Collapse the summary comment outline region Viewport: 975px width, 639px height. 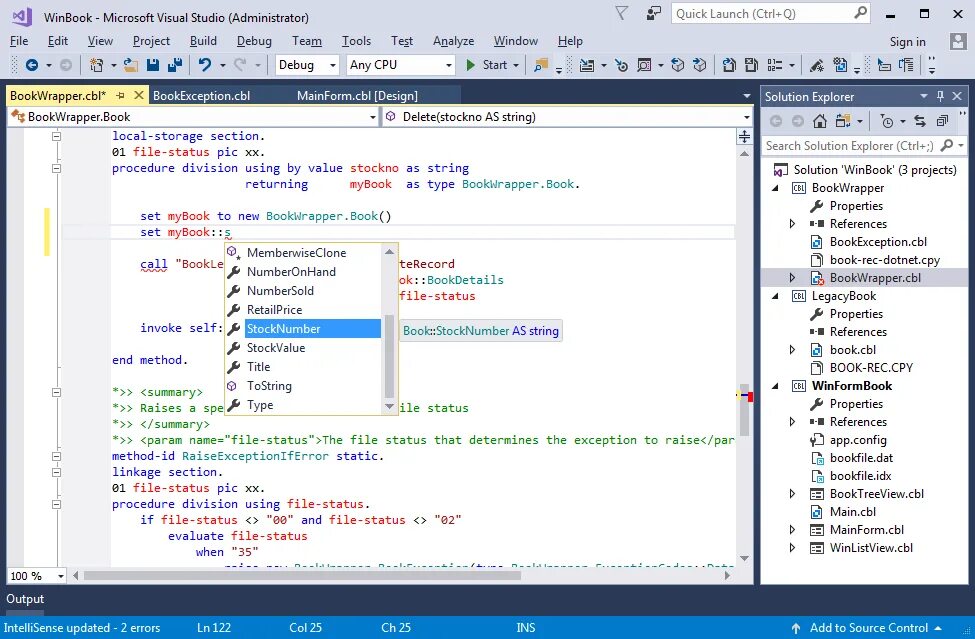(57, 392)
